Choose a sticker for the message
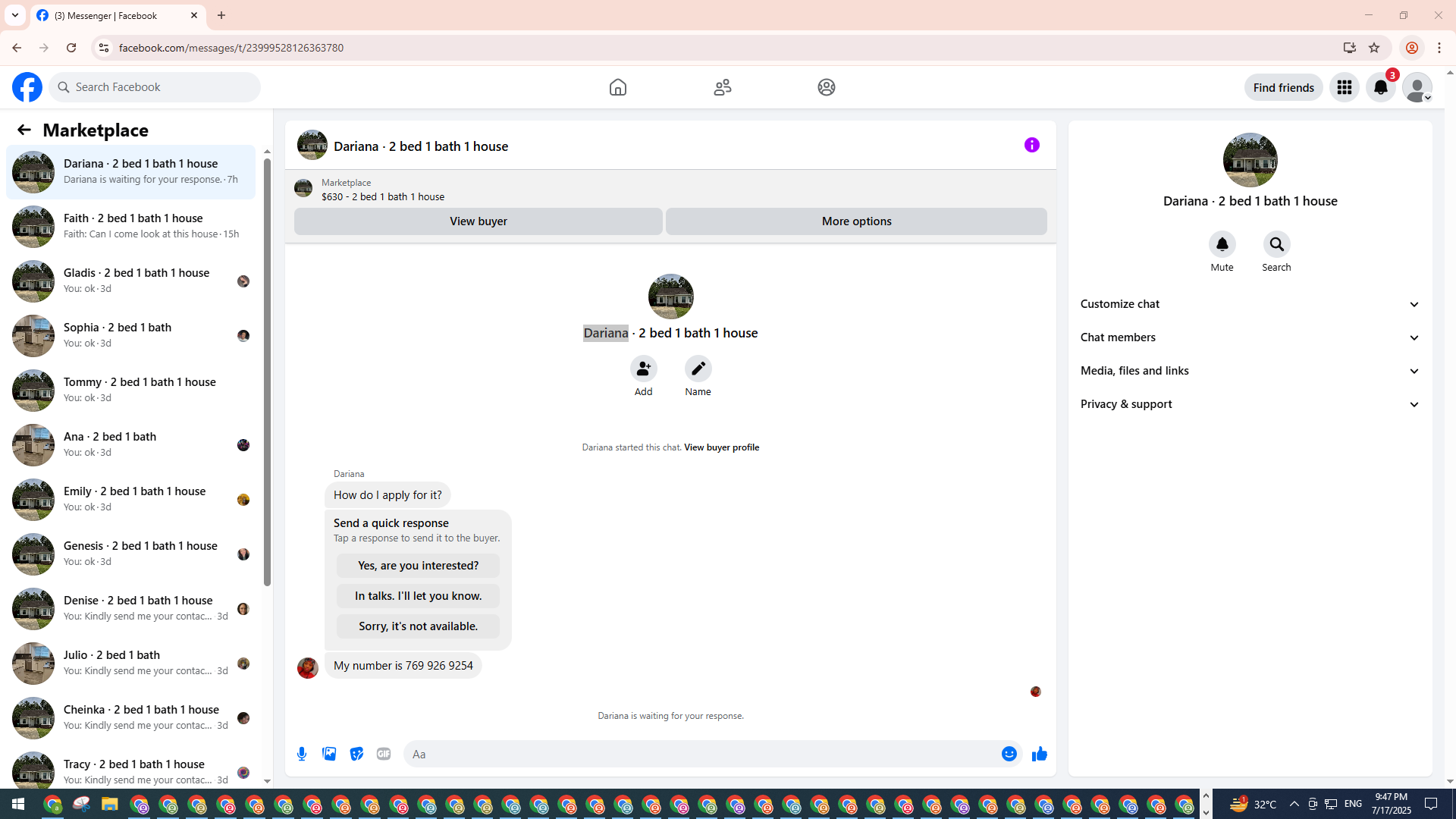This screenshot has width=1456, height=819. coord(356,754)
